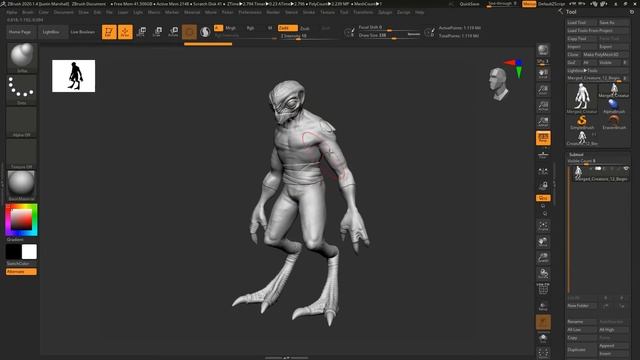Click the Zoom document icon
The image size is (640, 360).
(x=543, y=89)
